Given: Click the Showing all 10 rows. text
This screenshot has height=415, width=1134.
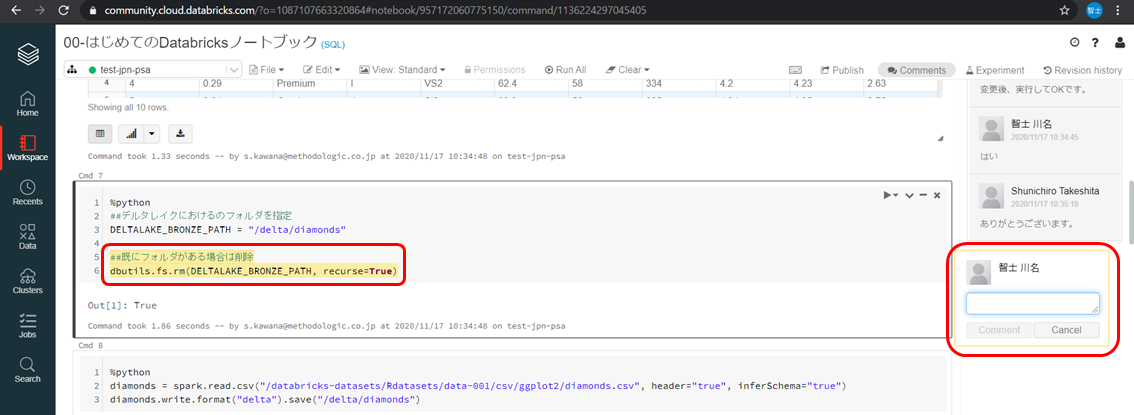Looking at the screenshot, I should tap(128, 107).
